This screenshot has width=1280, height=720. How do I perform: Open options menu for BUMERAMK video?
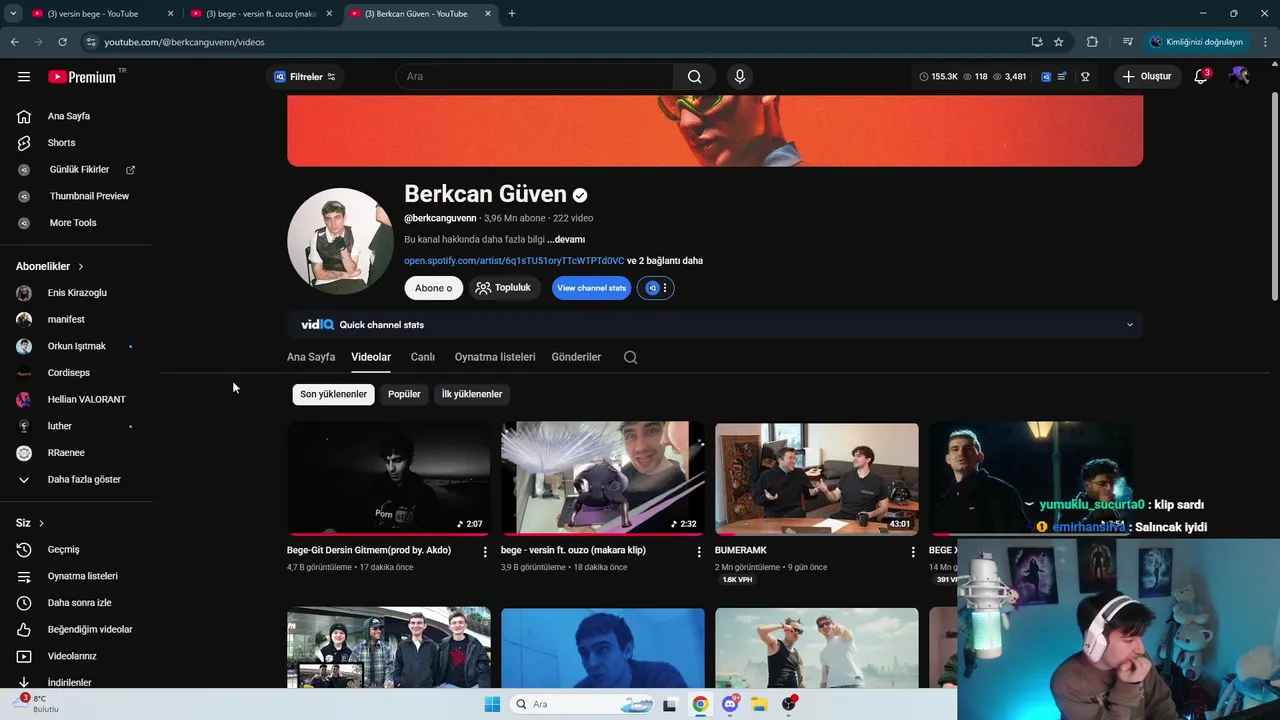(913, 551)
